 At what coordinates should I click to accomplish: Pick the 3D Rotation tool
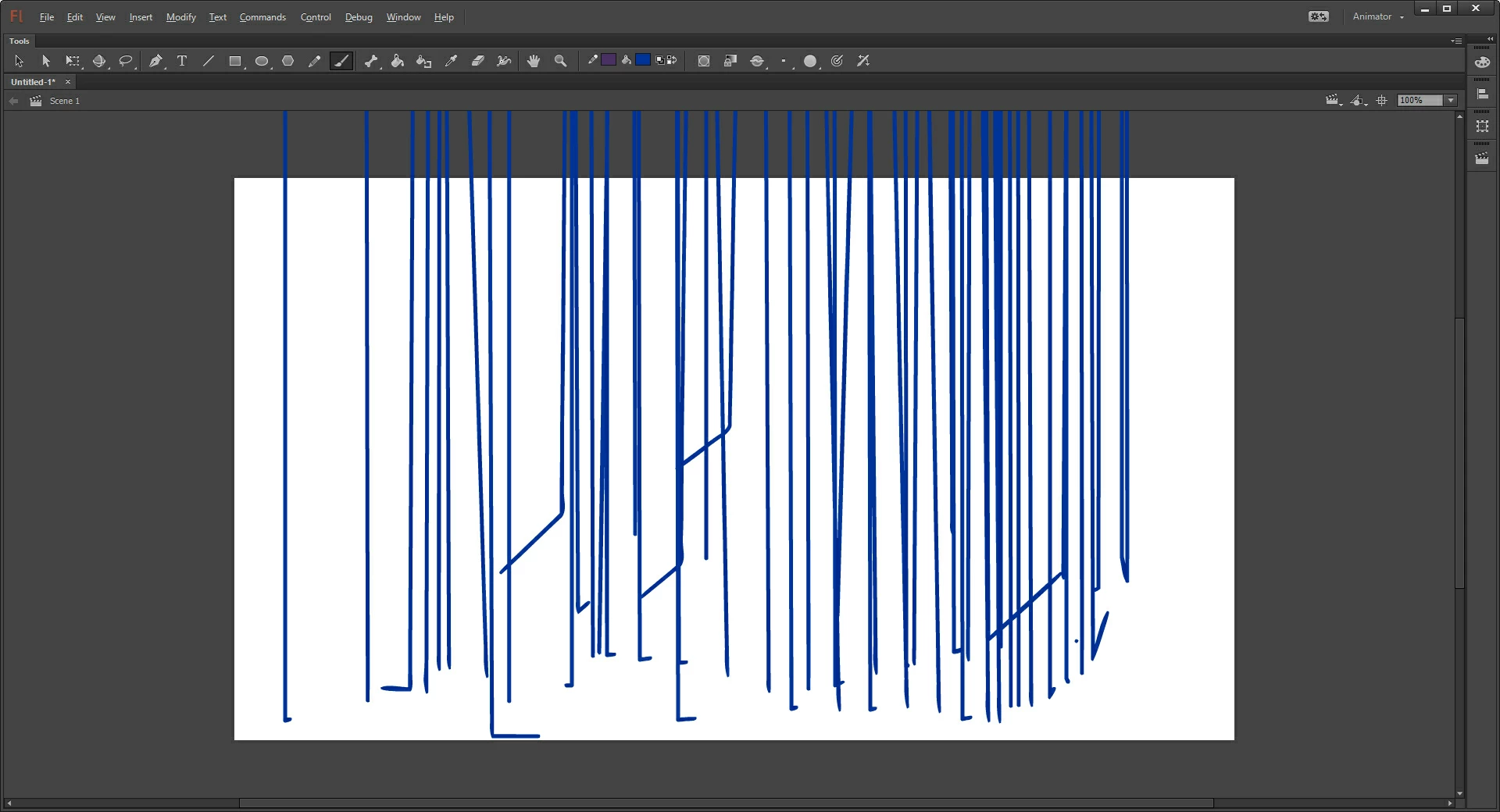point(99,61)
